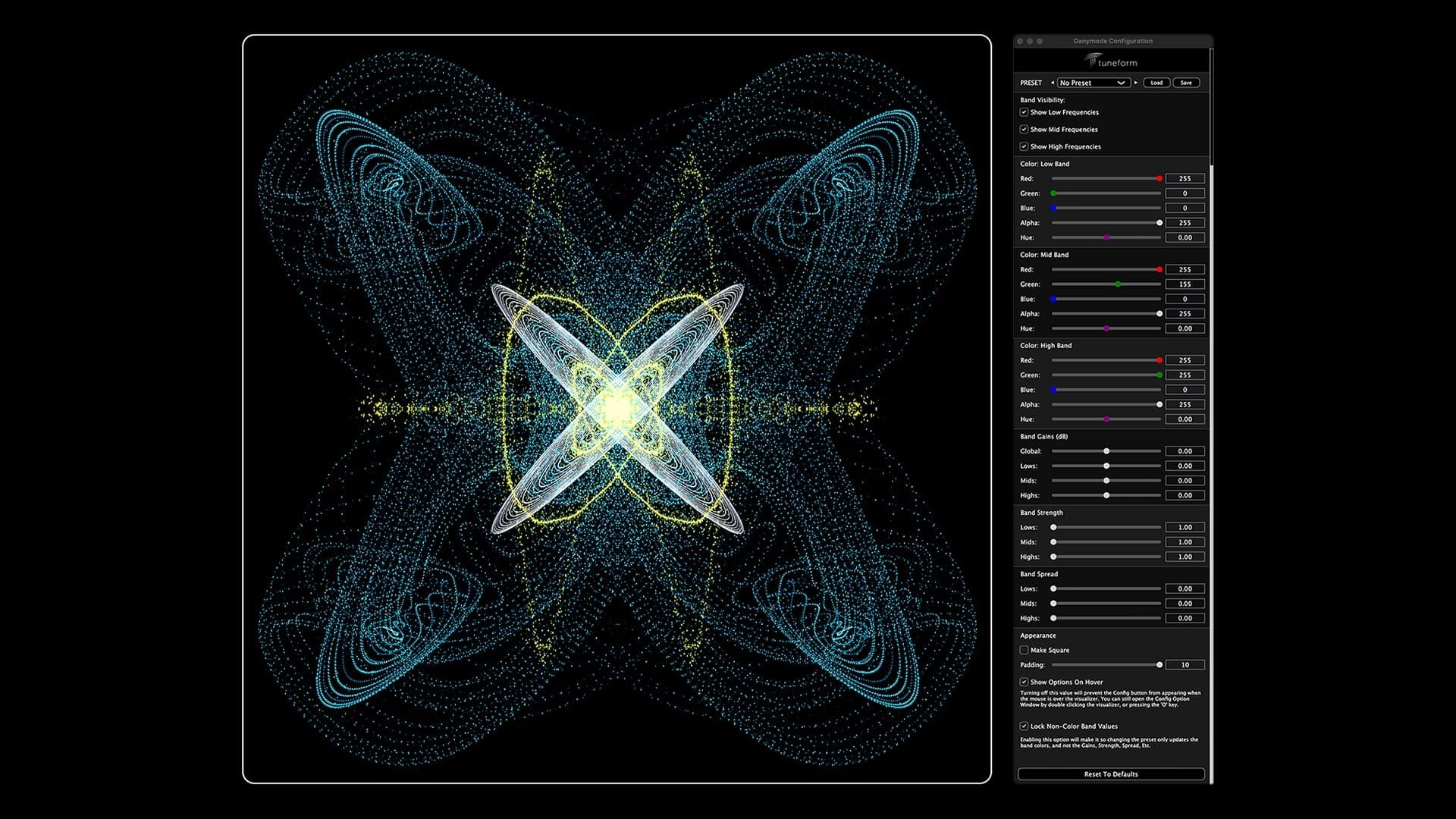The height and width of the screenshot is (819, 1456).
Task: Click the High Band Red value field
Action: (1185, 360)
